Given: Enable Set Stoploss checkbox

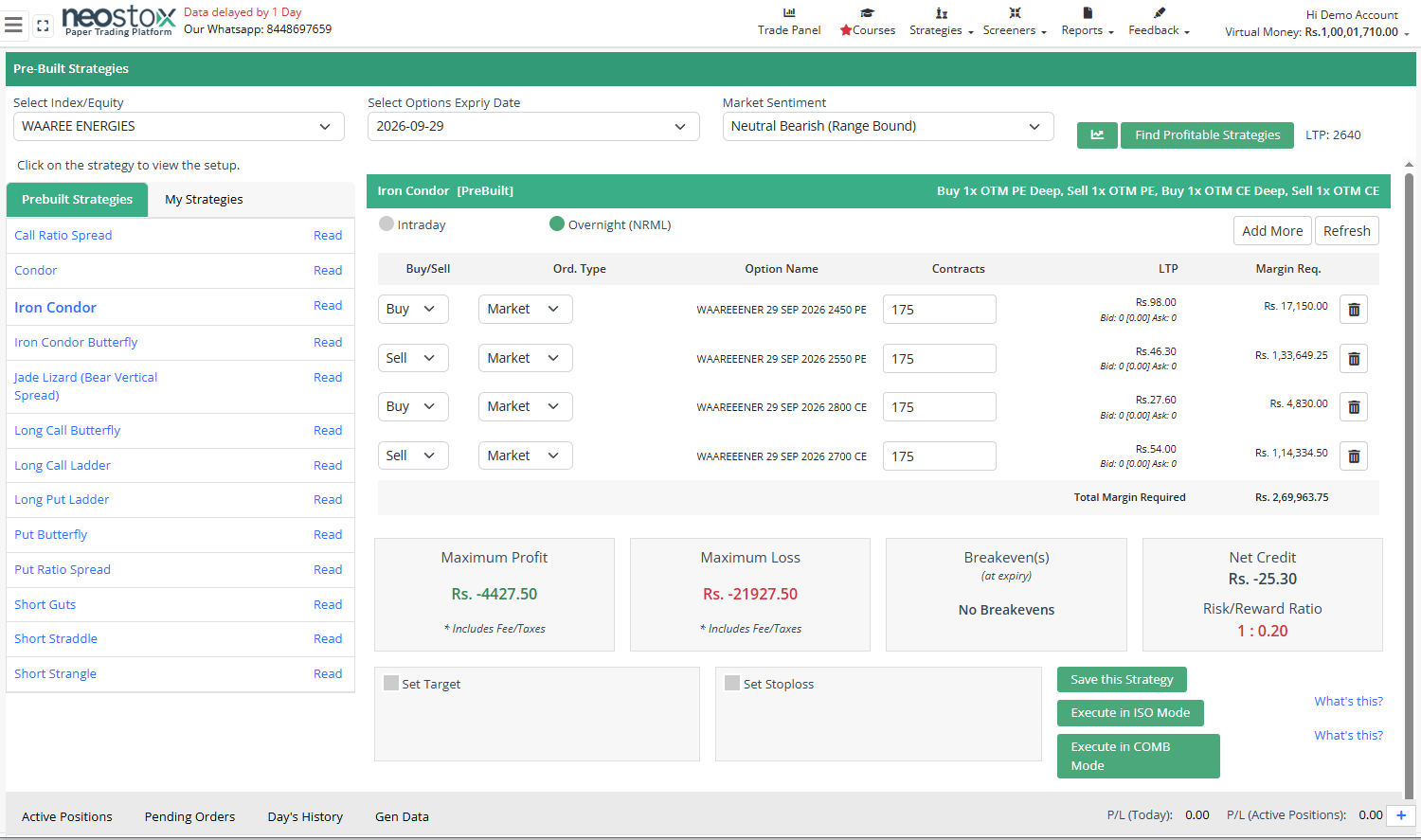Looking at the screenshot, I should (732, 683).
